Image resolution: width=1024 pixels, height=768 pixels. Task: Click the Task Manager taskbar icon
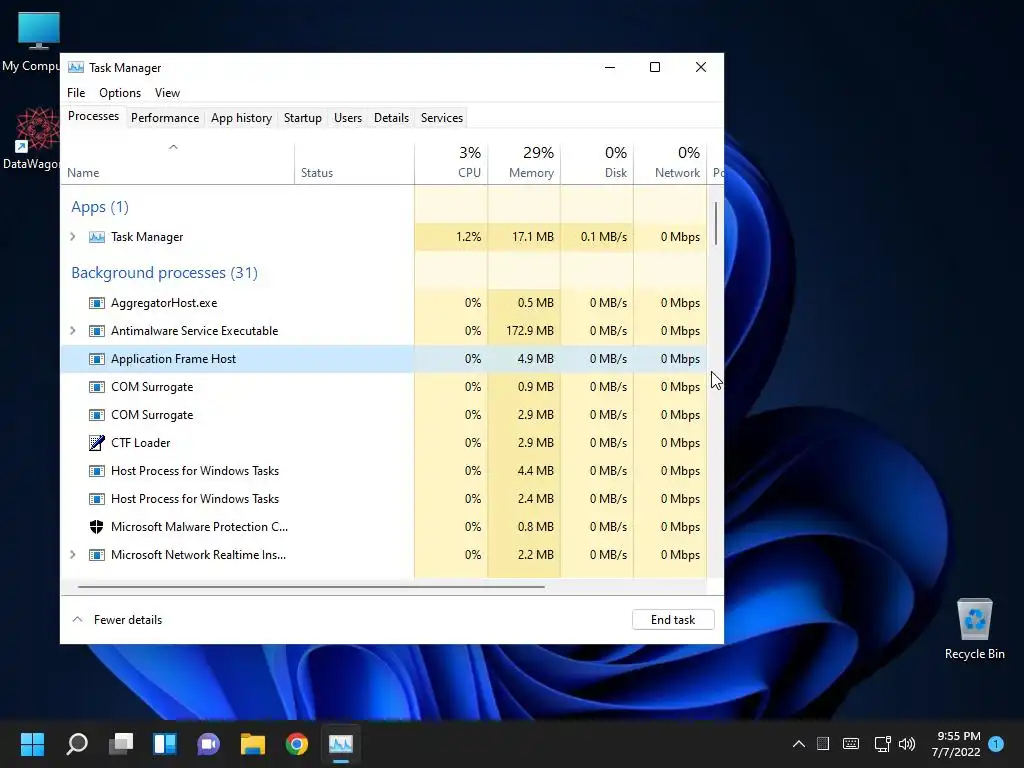pos(341,744)
